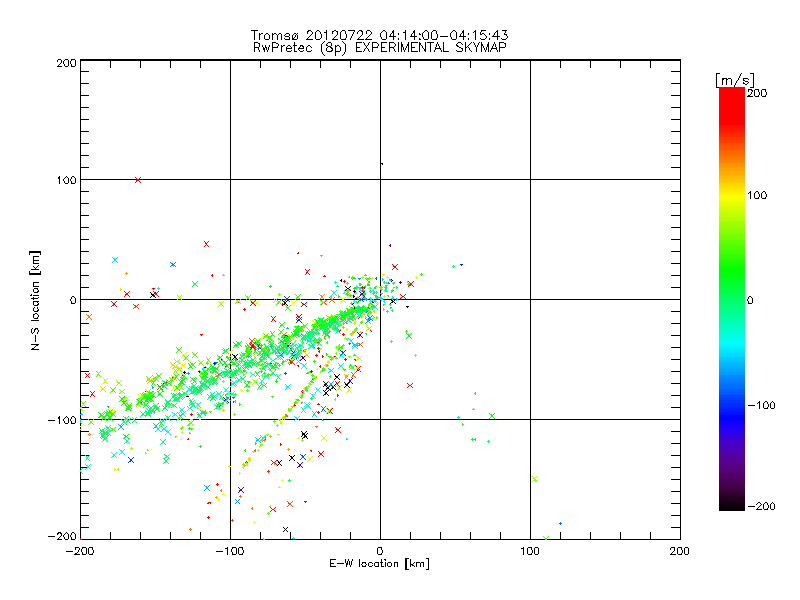This screenshot has width=800, height=600.
Task: Click the isolated red X on the 100 km N-S gridline
Action: tap(138, 180)
